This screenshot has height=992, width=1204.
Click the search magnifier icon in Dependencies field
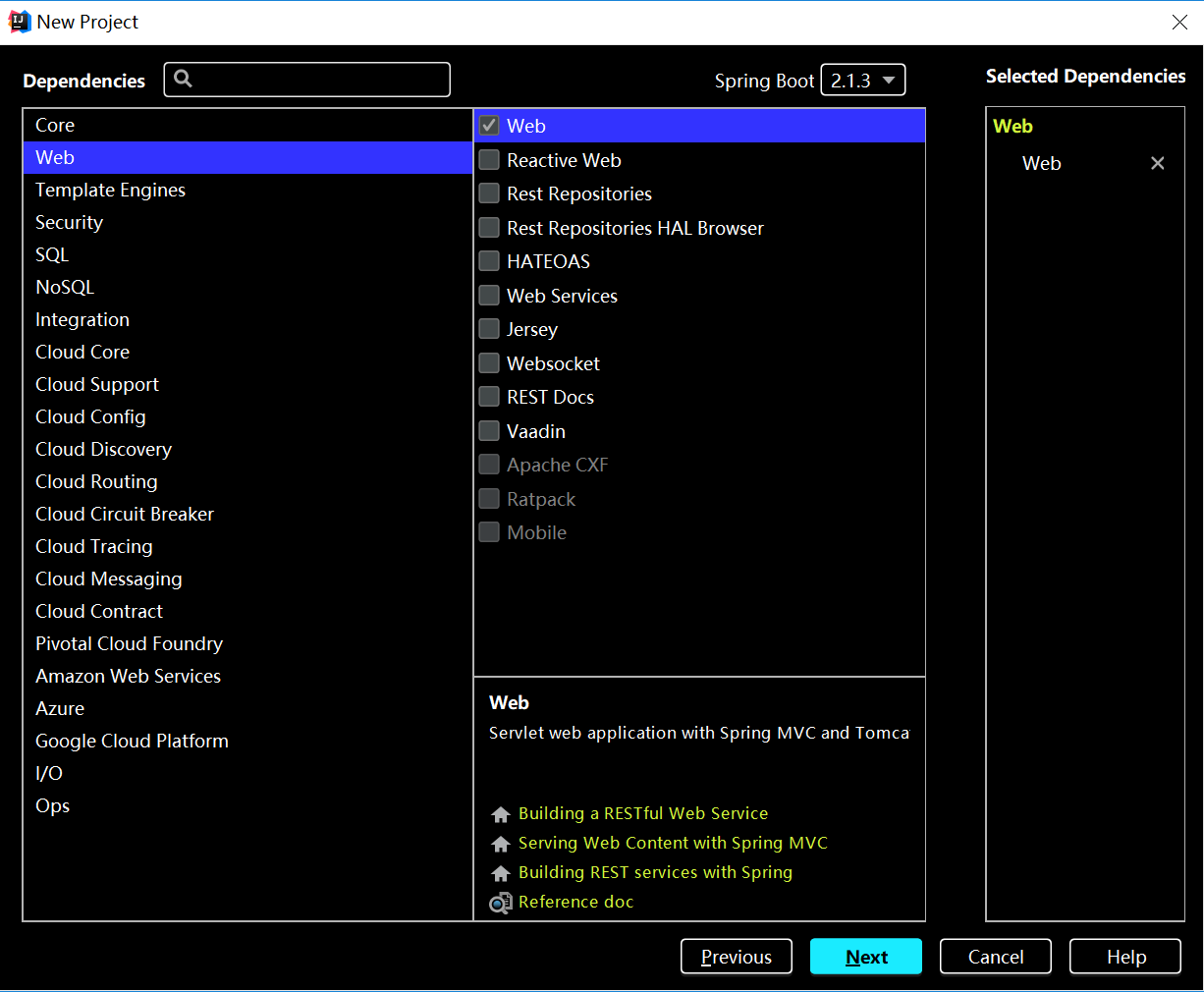(x=183, y=80)
